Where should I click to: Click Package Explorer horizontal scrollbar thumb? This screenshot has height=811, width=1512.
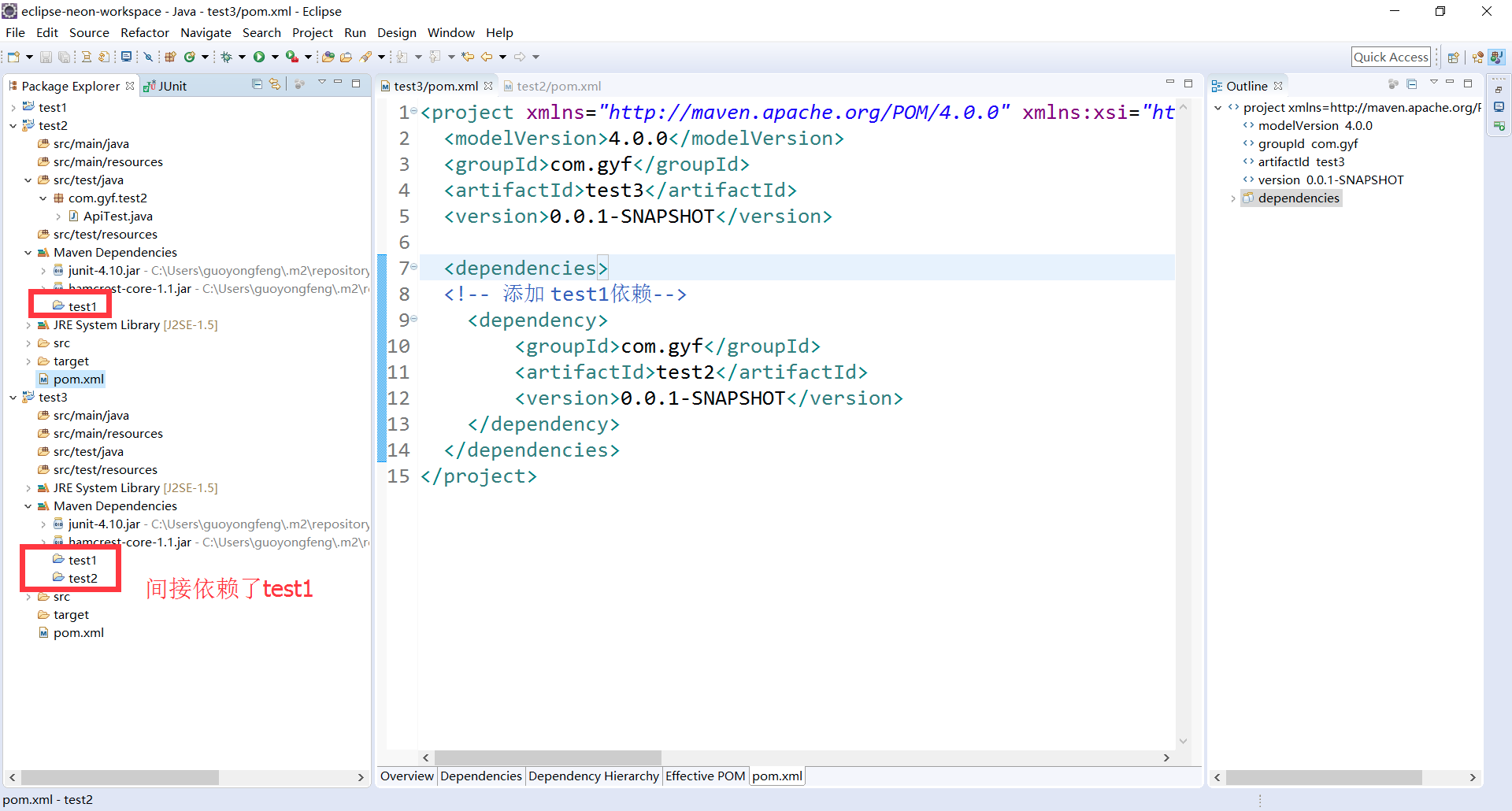coord(120,777)
